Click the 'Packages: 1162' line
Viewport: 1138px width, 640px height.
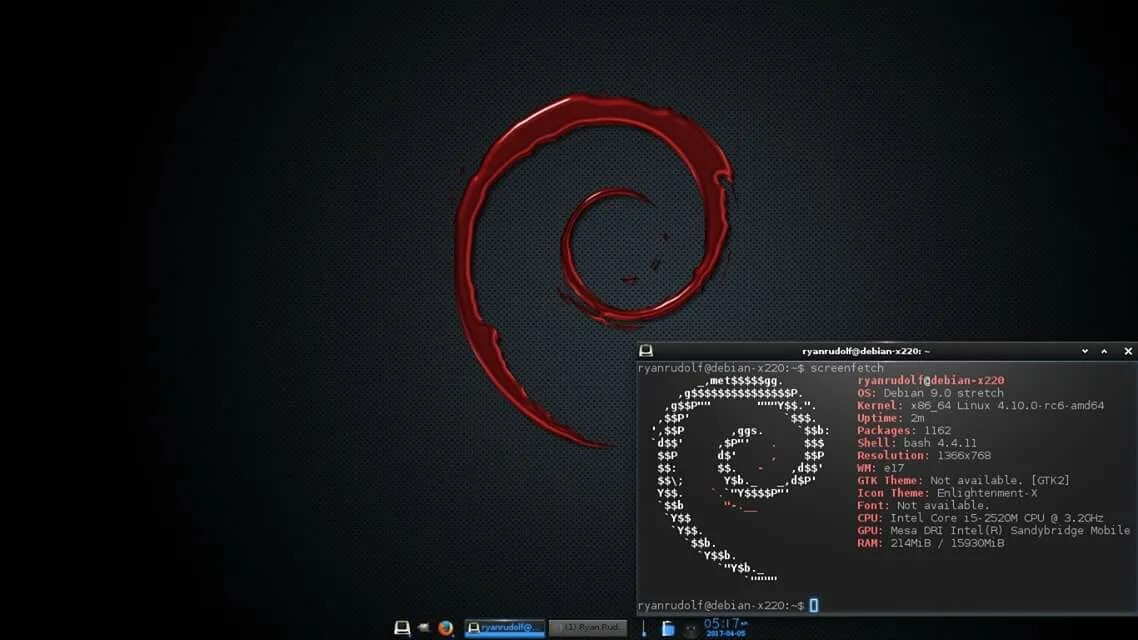pyautogui.click(x=904, y=430)
